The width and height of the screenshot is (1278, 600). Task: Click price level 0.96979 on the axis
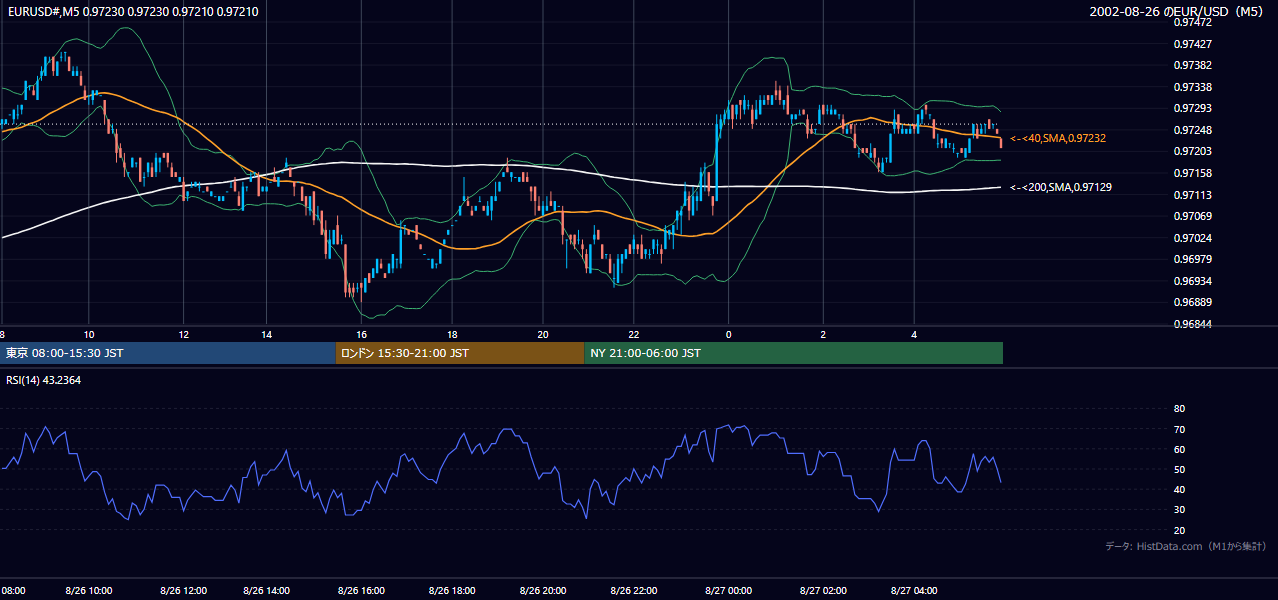[1192, 259]
